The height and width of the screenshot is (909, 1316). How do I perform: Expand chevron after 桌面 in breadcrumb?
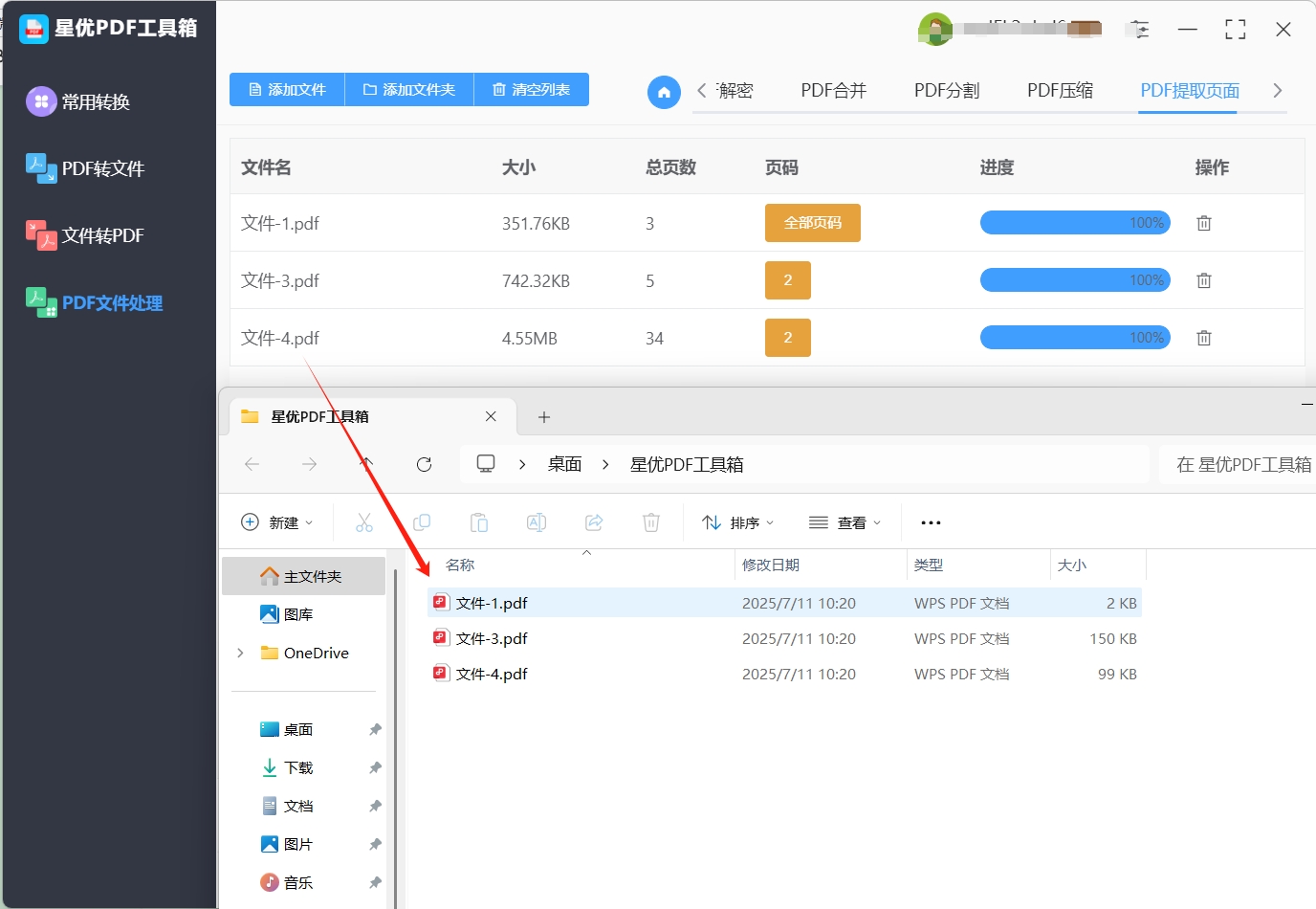605,464
